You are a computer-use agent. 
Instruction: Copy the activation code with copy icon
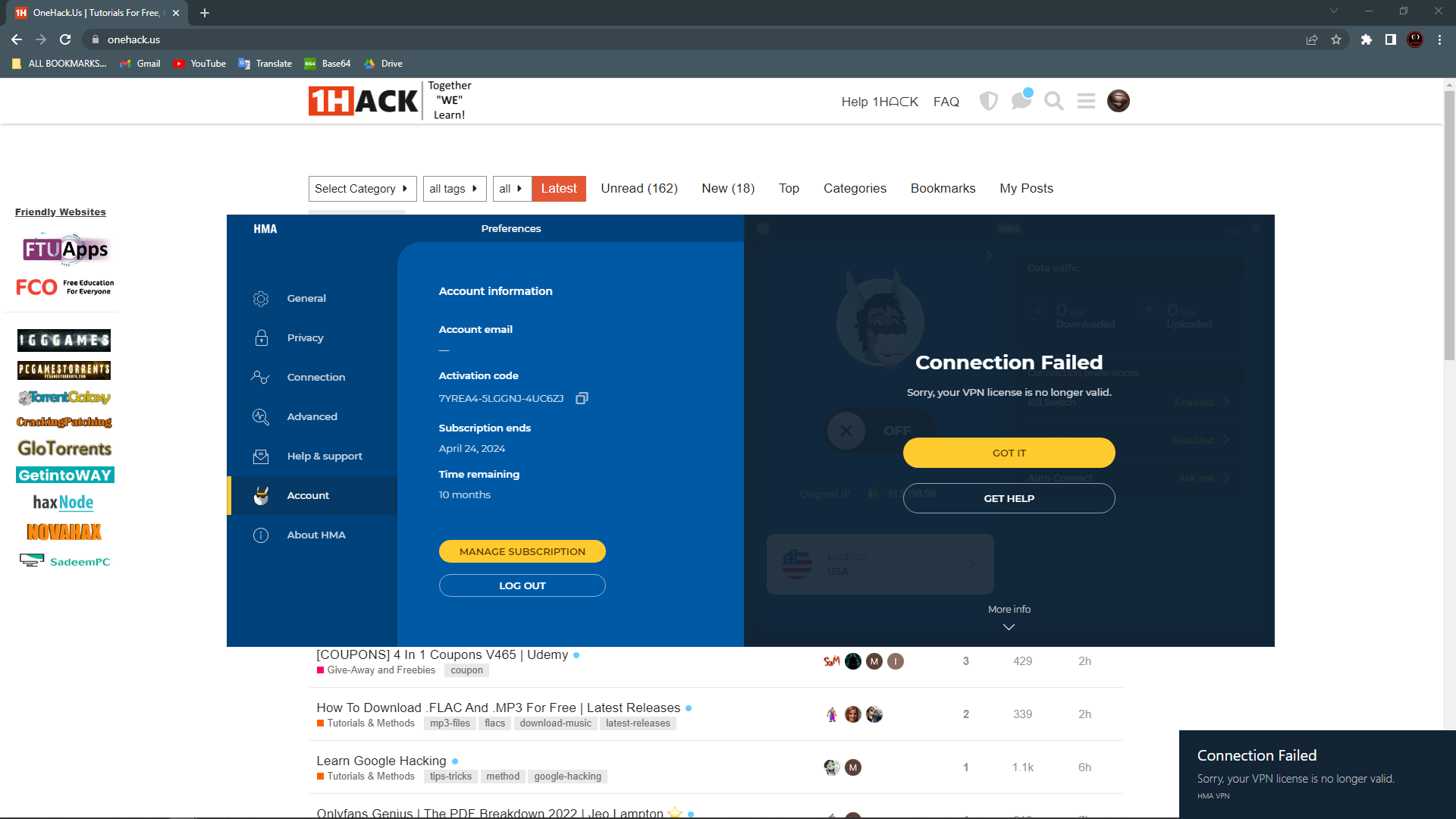click(582, 398)
